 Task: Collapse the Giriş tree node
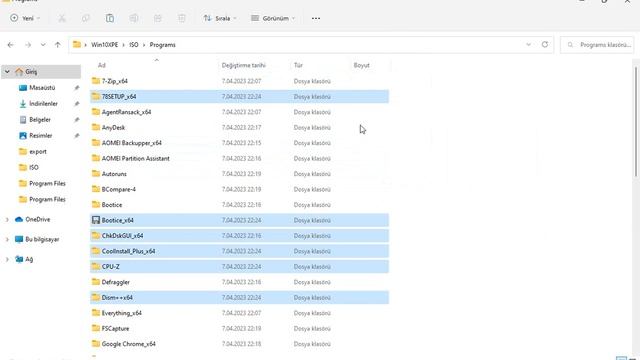[7, 71]
